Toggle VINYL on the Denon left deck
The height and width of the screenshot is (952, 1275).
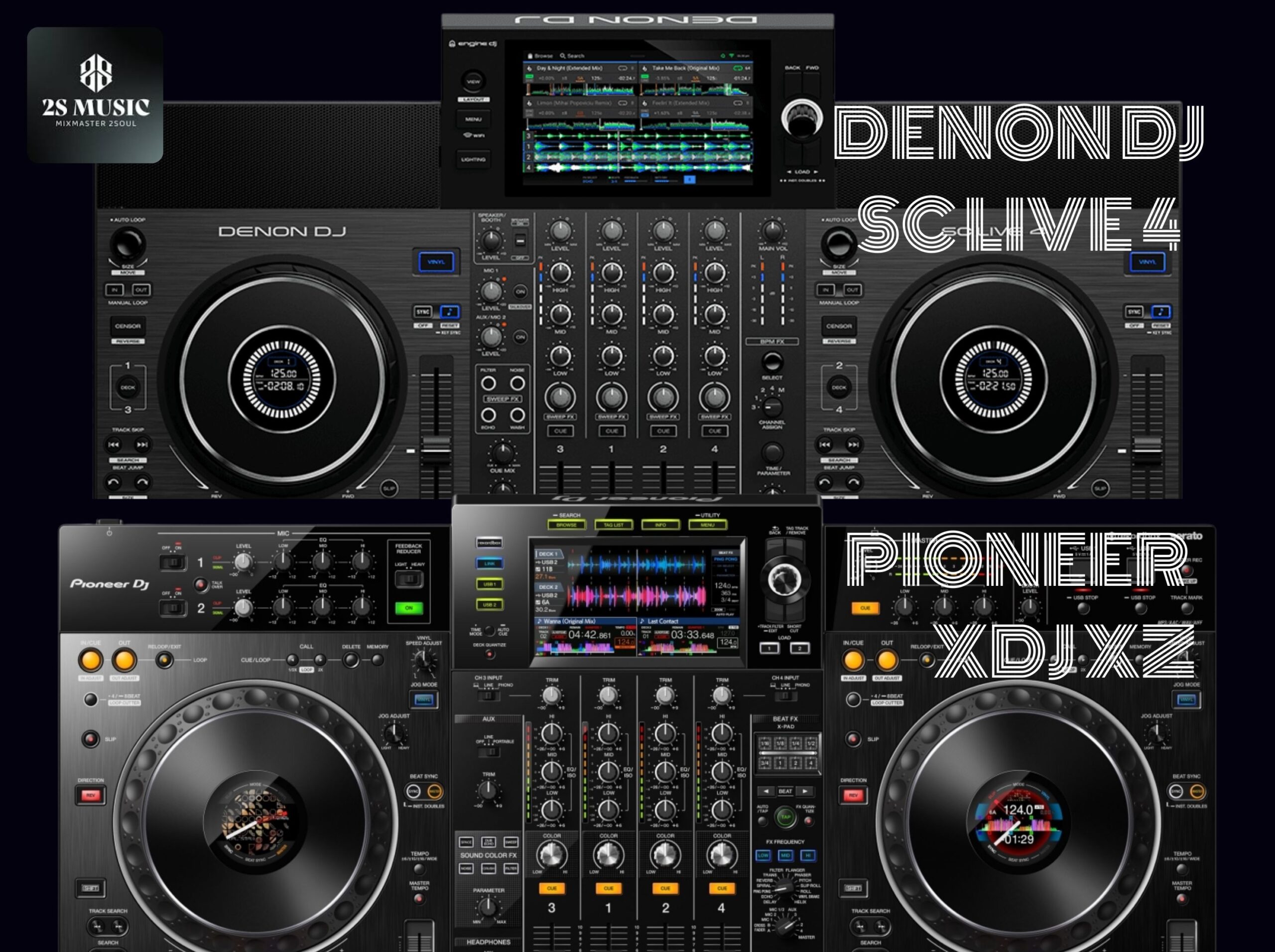click(436, 262)
